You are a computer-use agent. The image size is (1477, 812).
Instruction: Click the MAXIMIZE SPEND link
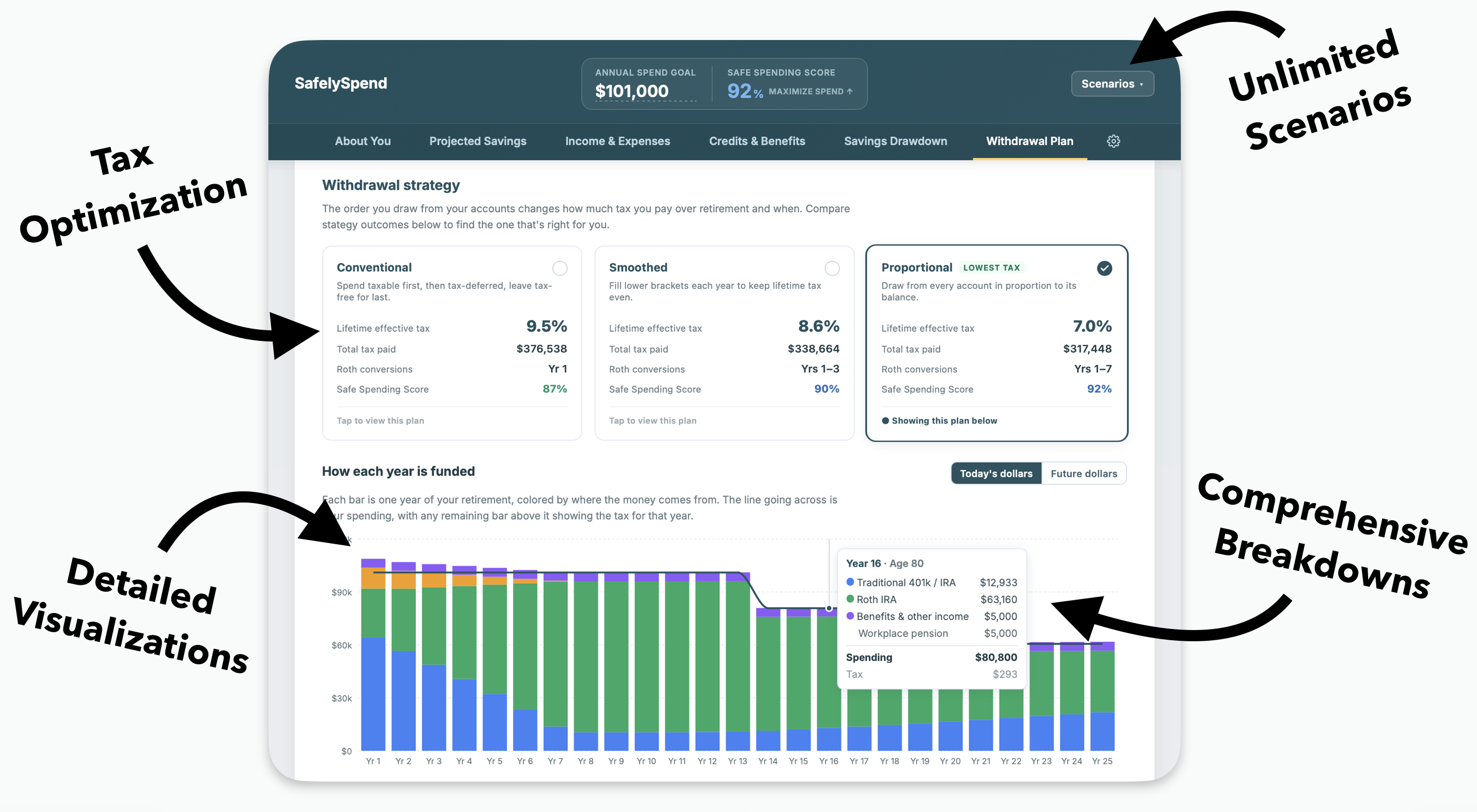click(810, 91)
